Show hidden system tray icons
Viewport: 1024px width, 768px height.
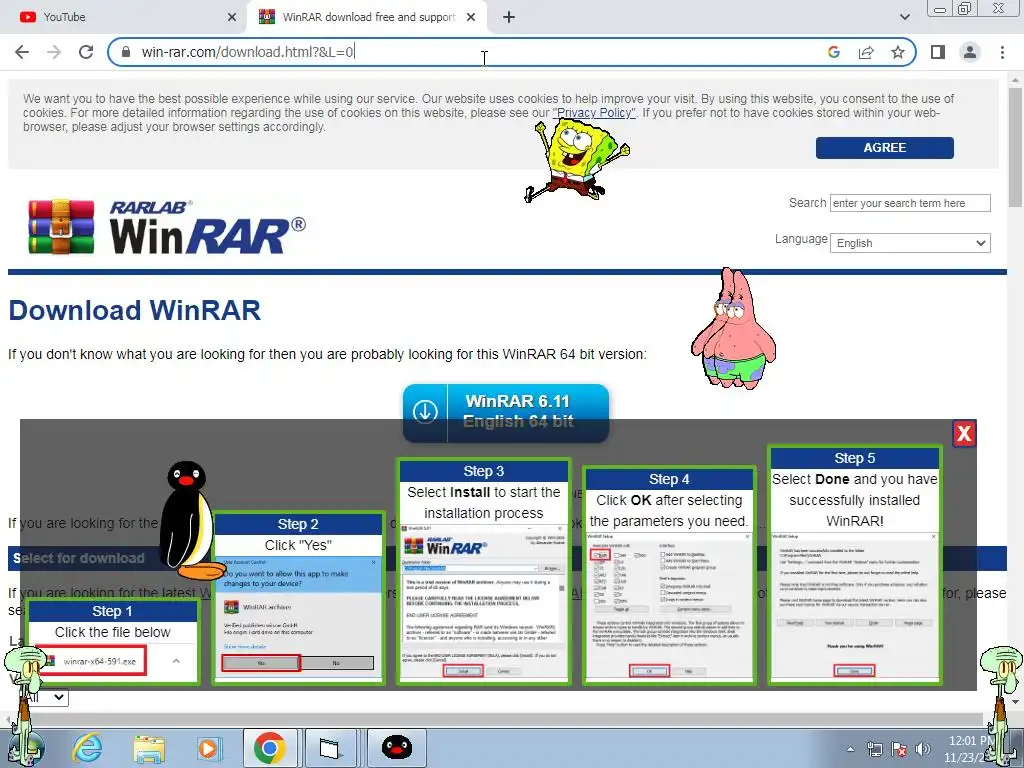tap(850, 749)
